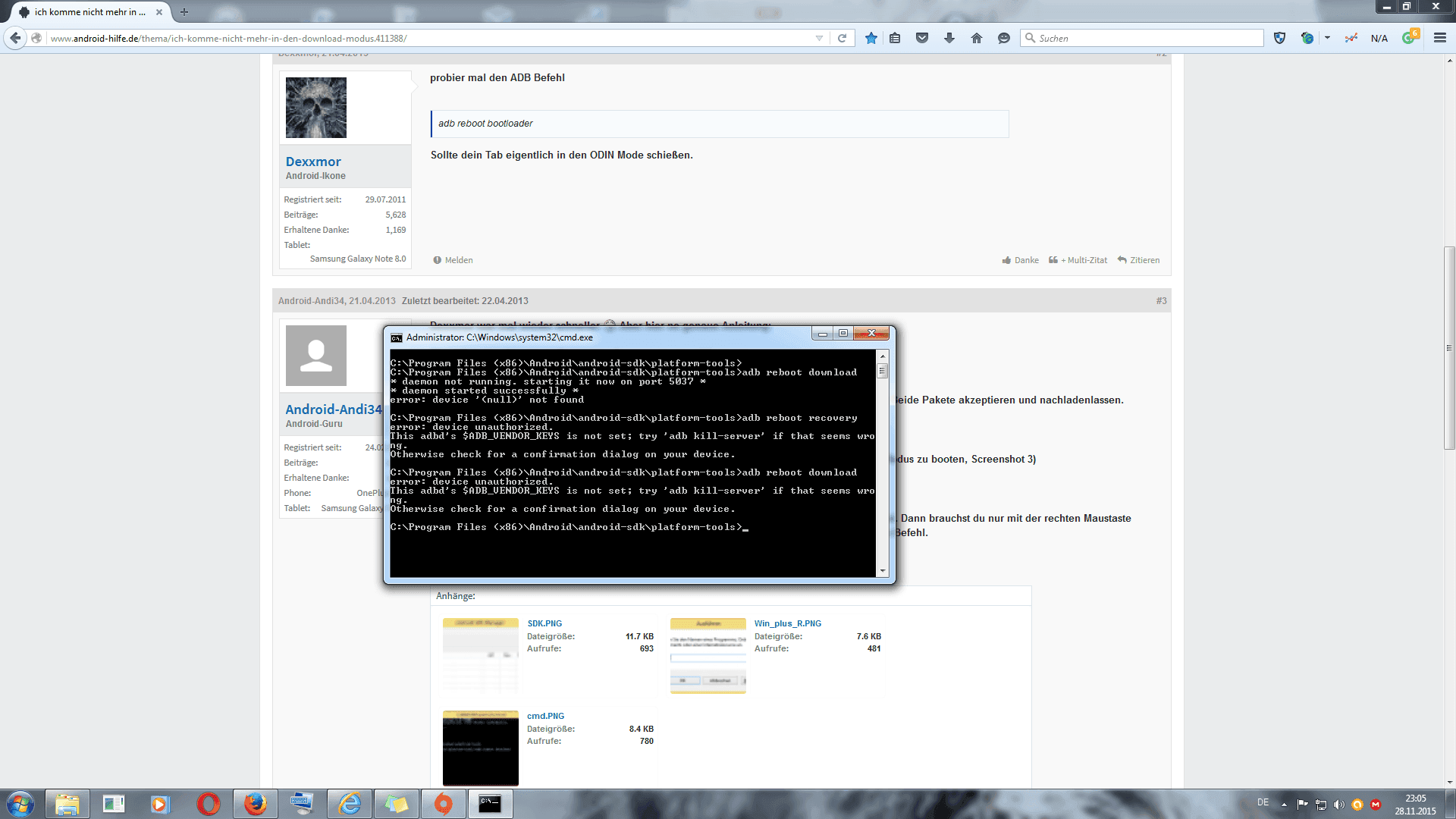
Task: Open Win_plus_R.PNG attachment thumbnail
Action: [708, 656]
